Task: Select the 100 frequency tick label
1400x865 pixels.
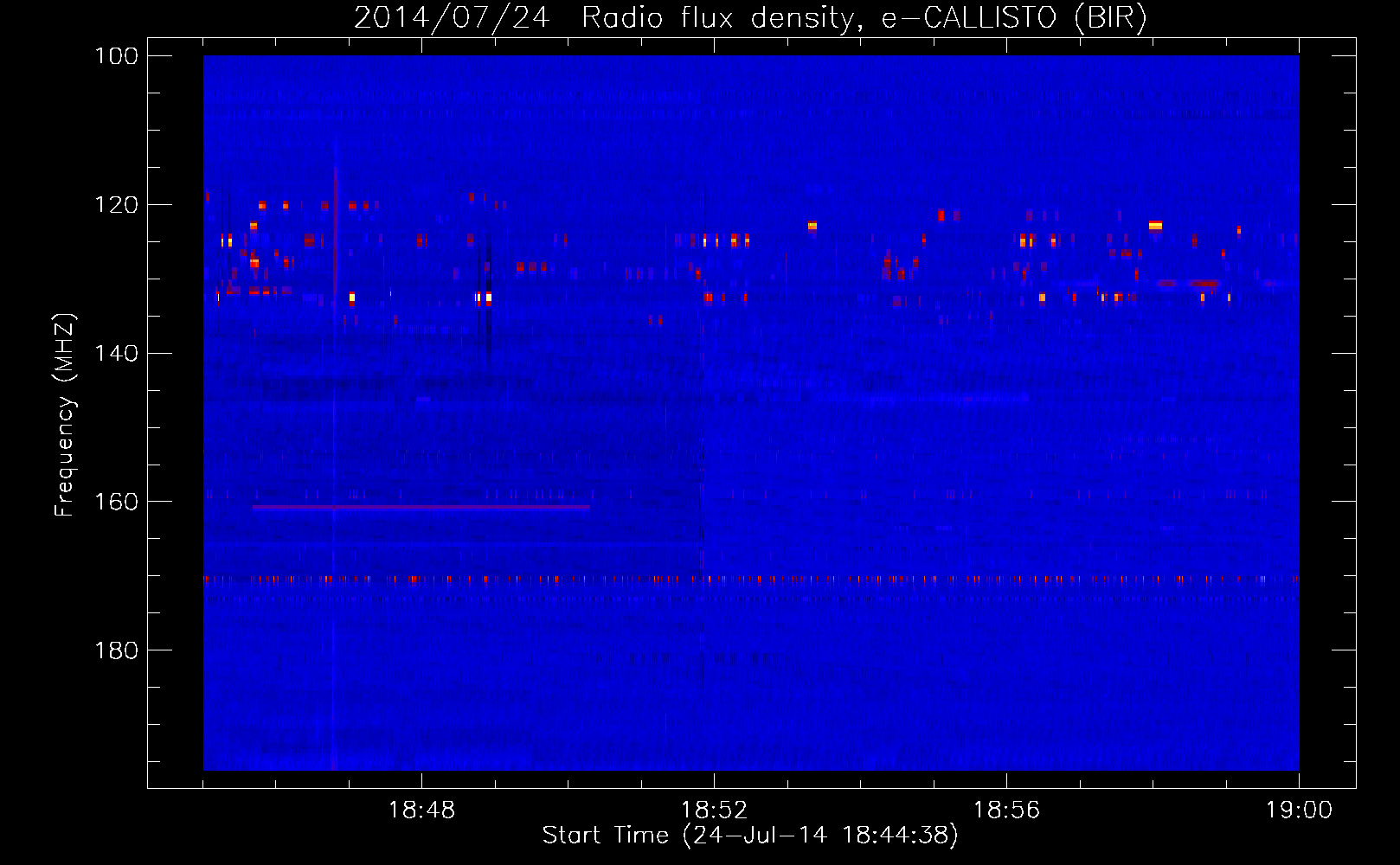Action: pyautogui.click(x=118, y=56)
